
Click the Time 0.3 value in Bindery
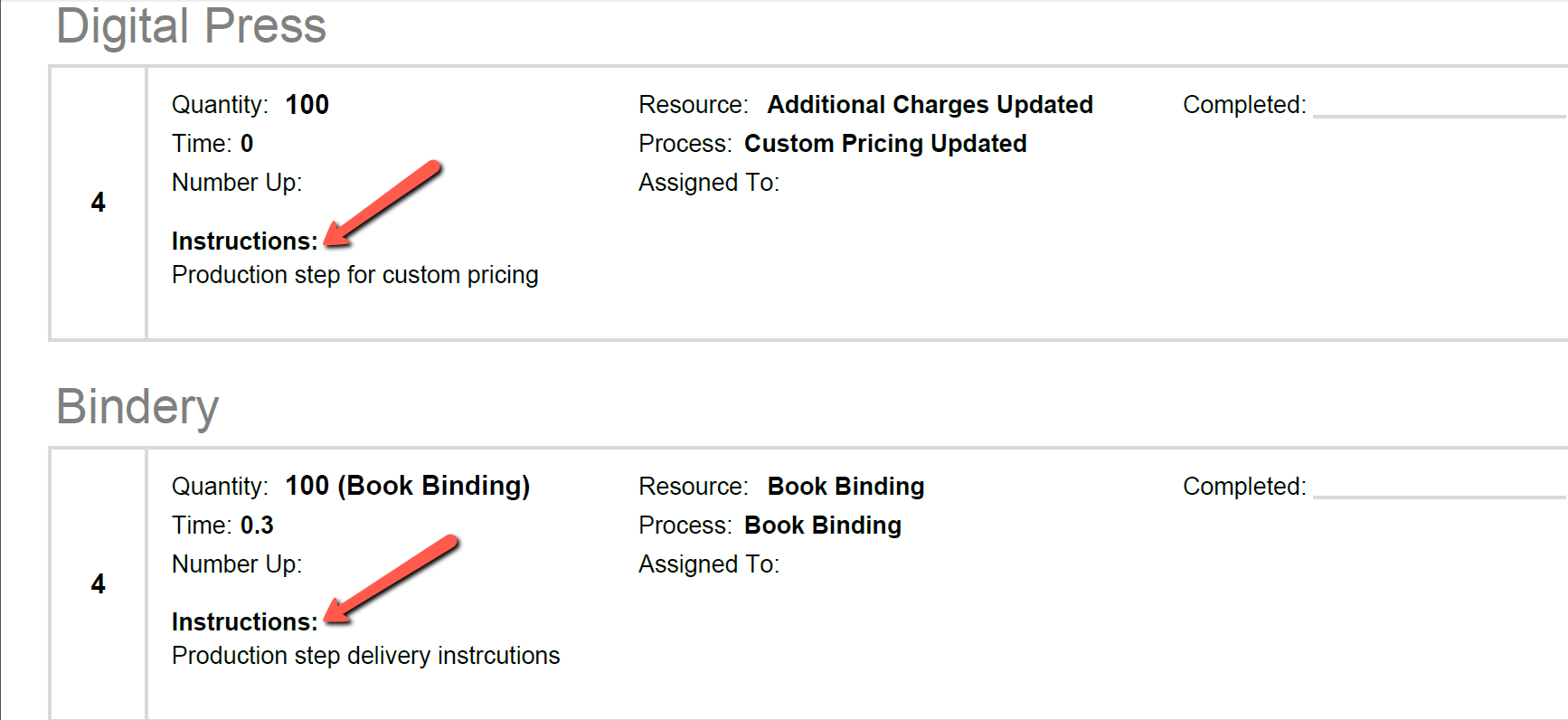point(257,526)
